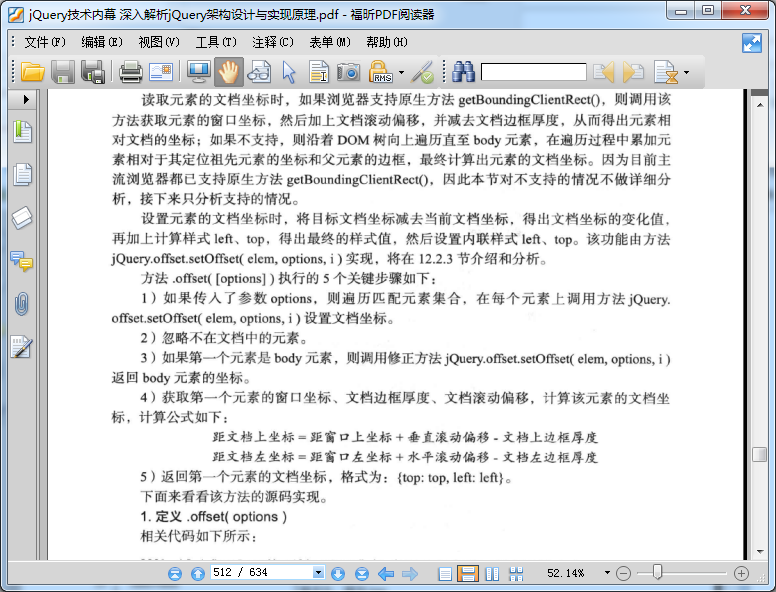Go to previous view blue arrow
The height and width of the screenshot is (592, 776).
coord(386,573)
